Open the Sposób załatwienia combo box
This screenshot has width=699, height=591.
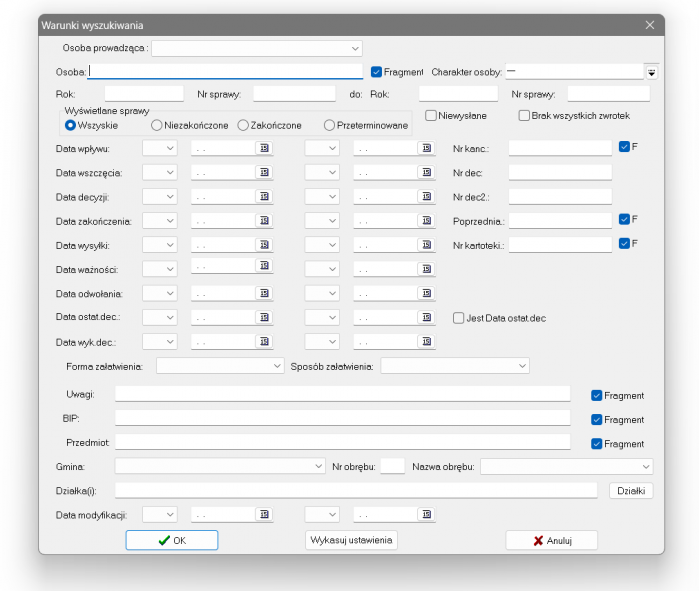point(521,367)
